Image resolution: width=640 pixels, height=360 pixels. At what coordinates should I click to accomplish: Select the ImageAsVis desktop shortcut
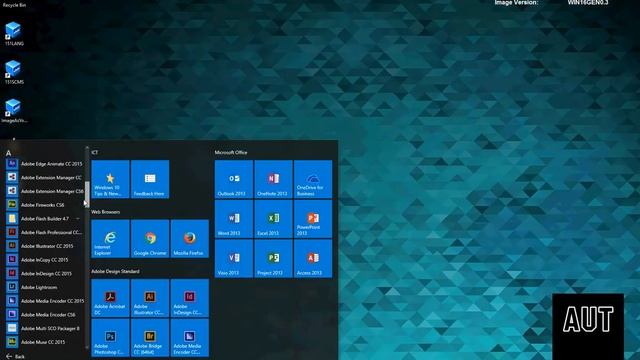tap(14, 111)
